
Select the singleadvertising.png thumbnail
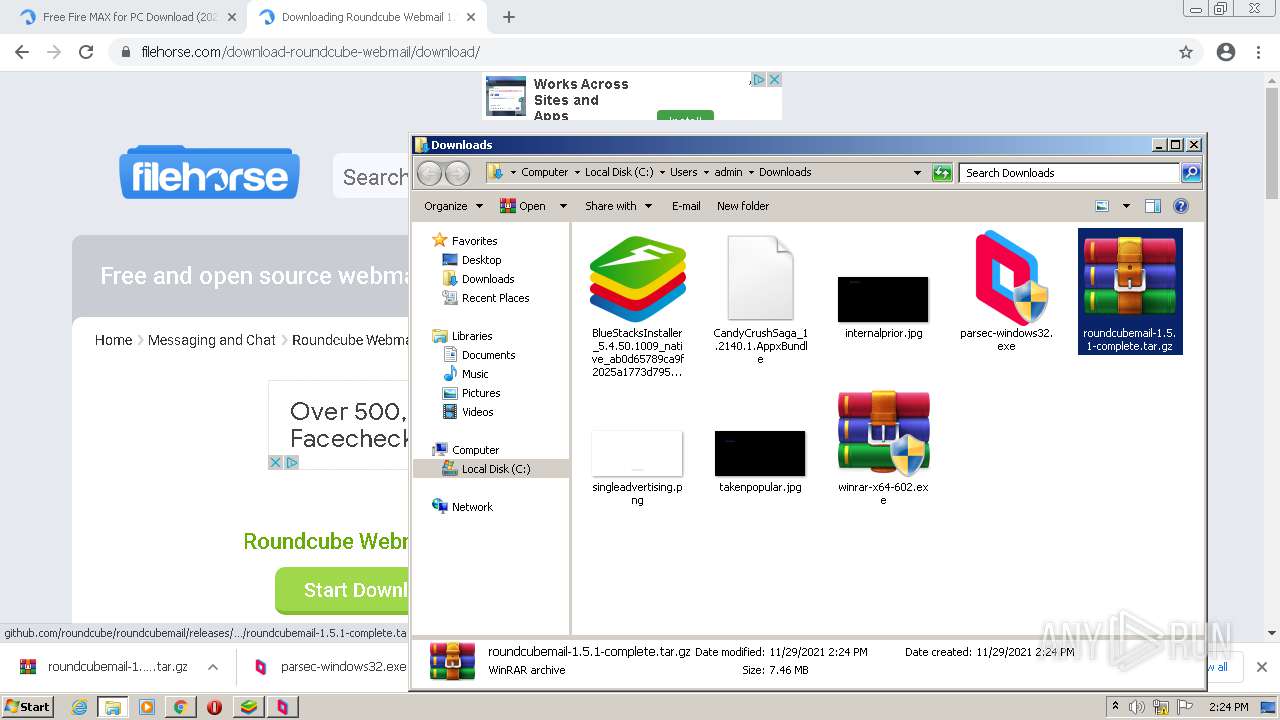(x=637, y=454)
